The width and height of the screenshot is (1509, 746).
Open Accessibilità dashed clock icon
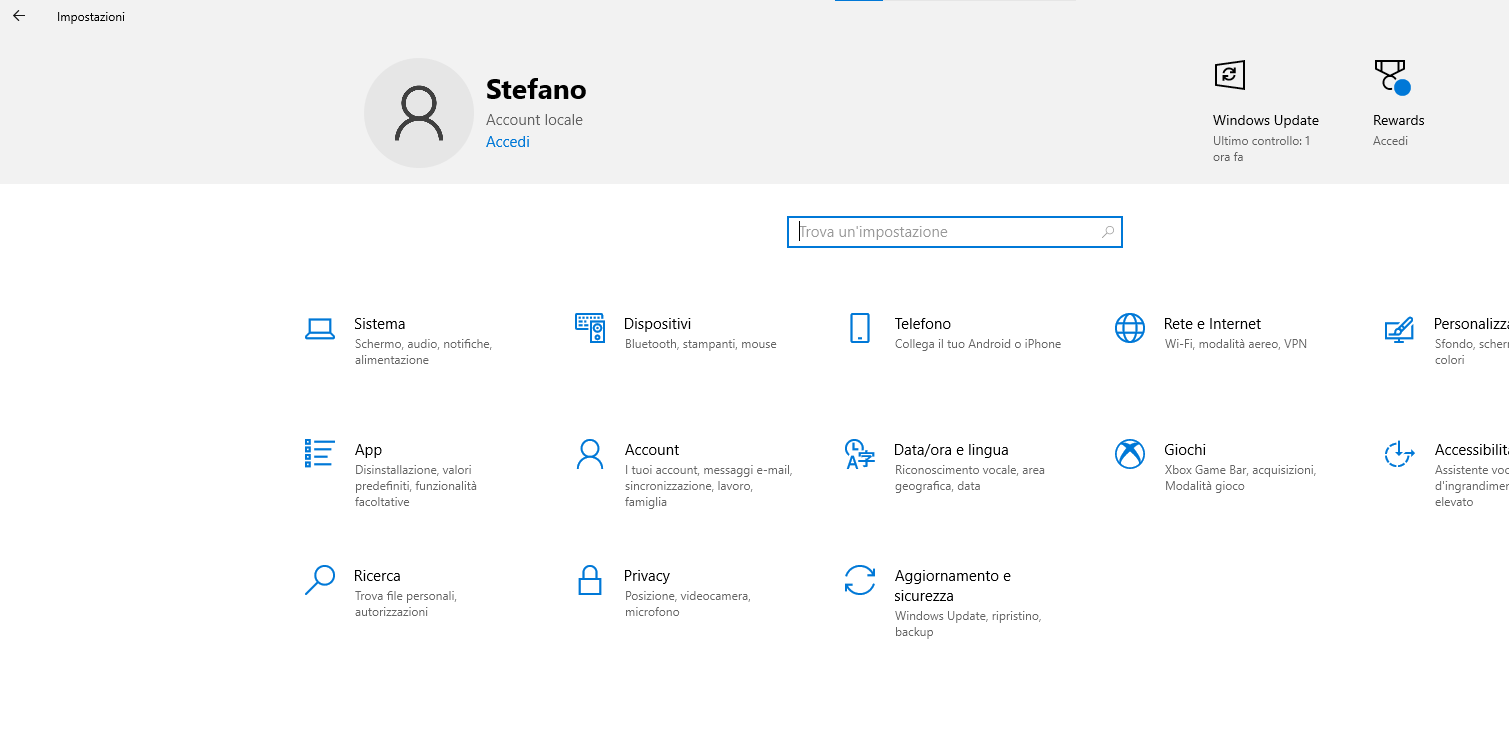click(x=1399, y=454)
